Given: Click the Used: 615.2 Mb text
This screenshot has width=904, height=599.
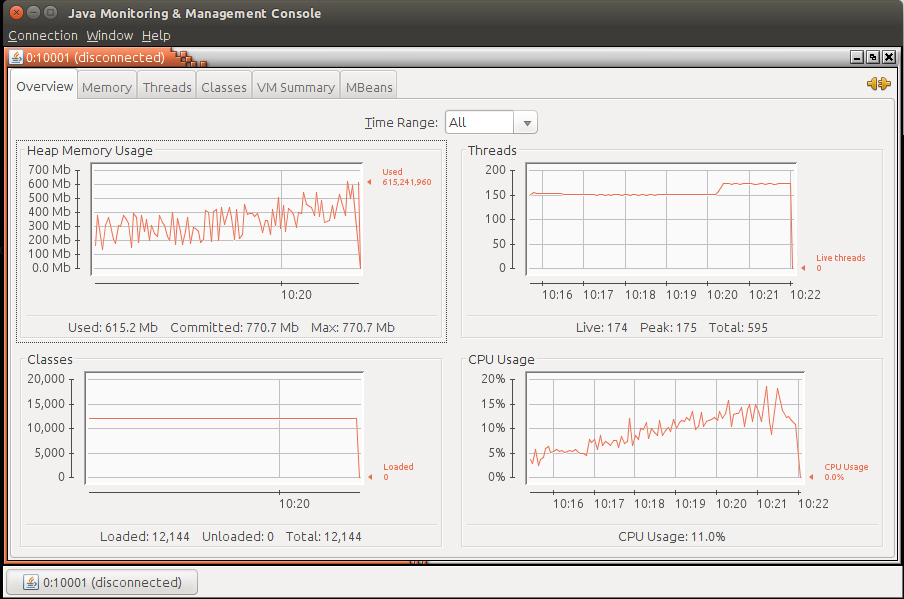Looking at the screenshot, I should tap(113, 327).
